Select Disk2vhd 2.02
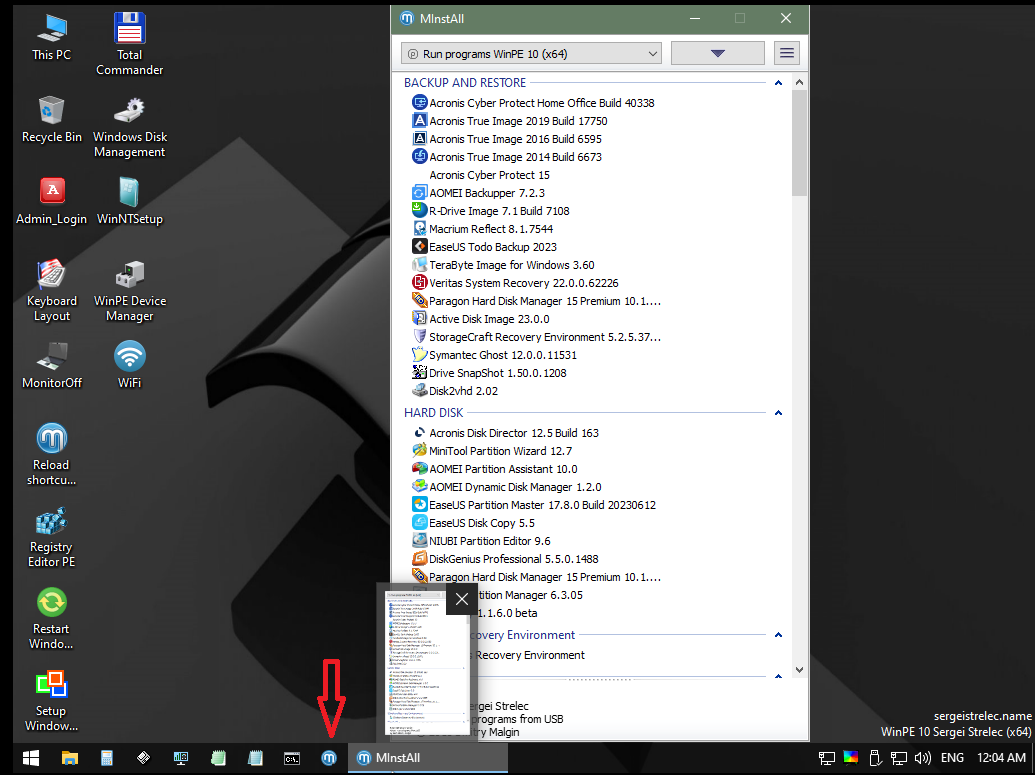The height and width of the screenshot is (775, 1035). (x=455, y=391)
